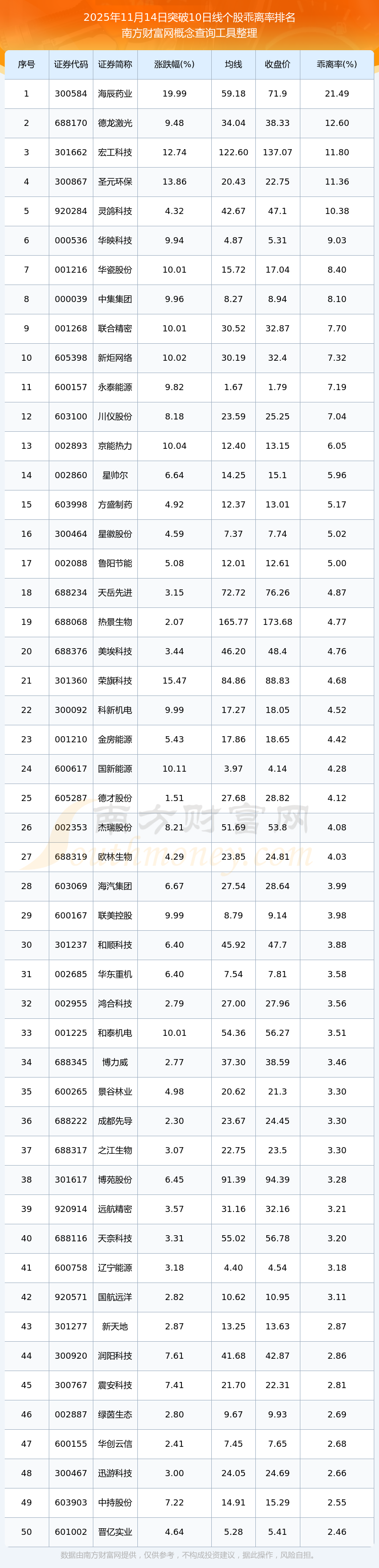Click stock code 688234
The height and width of the screenshot is (1568, 379).
click(71, 593)
